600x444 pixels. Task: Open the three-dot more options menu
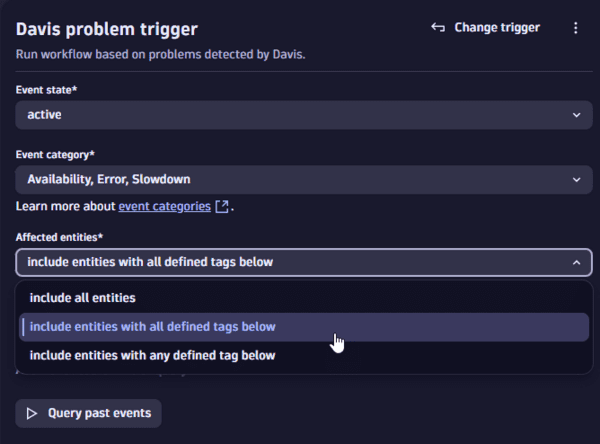click(x=576, y=28)
